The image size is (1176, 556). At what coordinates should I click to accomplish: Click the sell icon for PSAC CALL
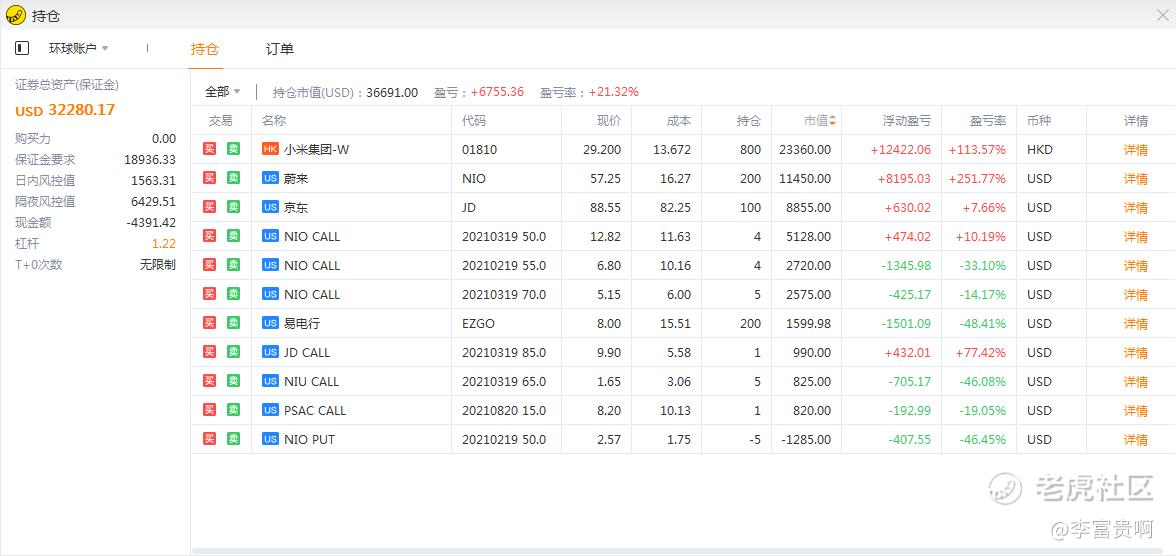click(x=233, y=410)
